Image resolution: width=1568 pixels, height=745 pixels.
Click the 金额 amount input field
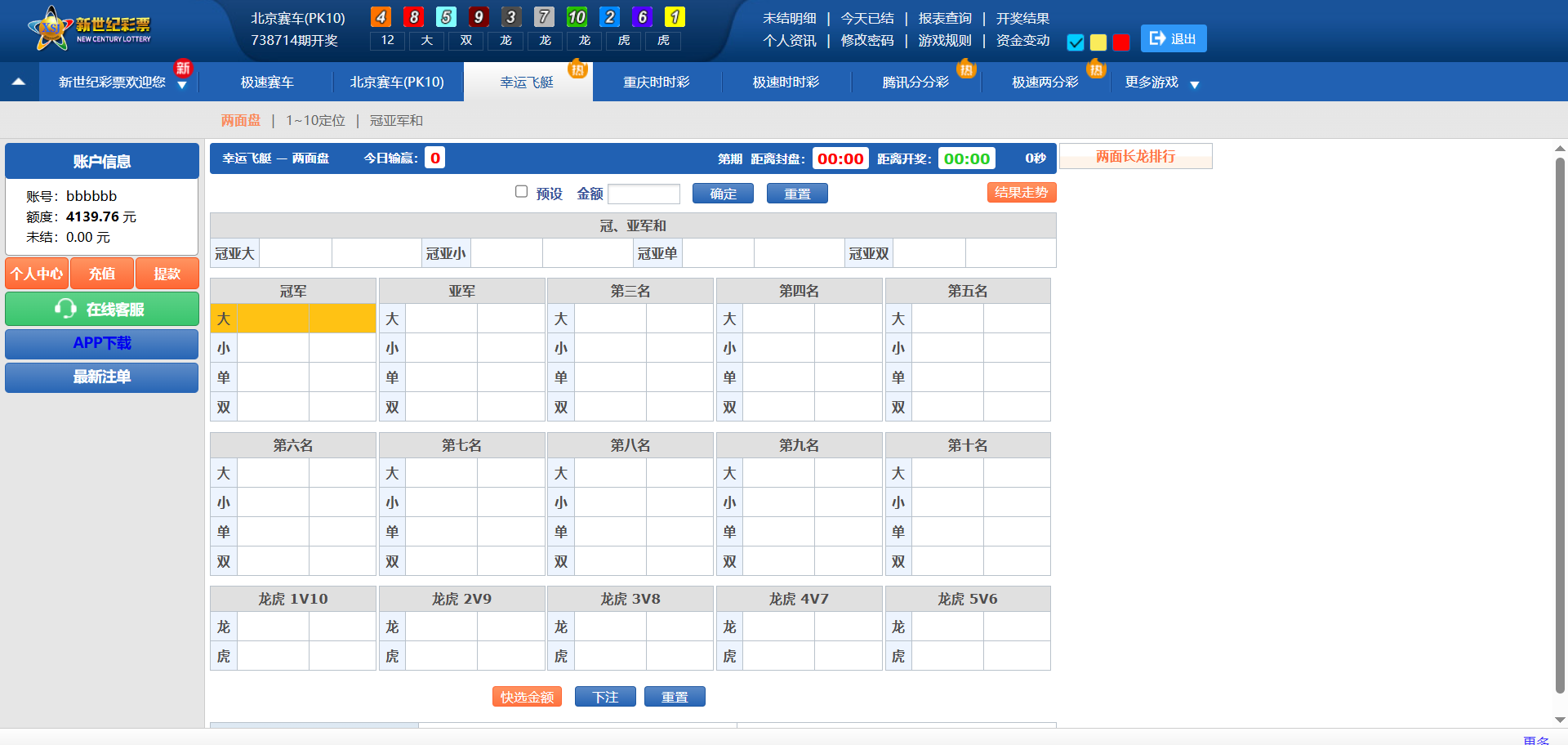point(644,194)
